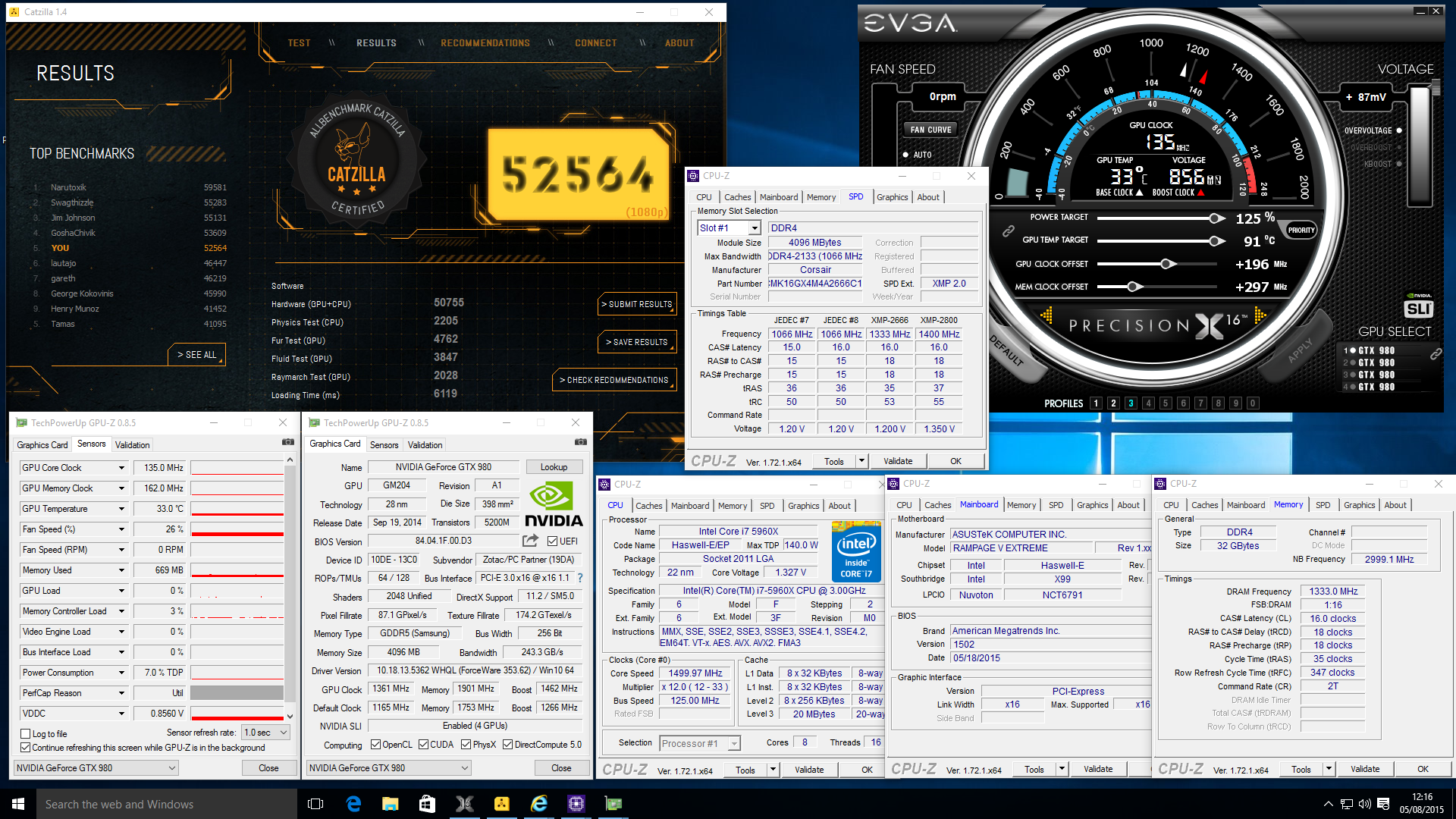
Task: Toggle the Log to file checkbox
Action: click(x=26, y=733)
